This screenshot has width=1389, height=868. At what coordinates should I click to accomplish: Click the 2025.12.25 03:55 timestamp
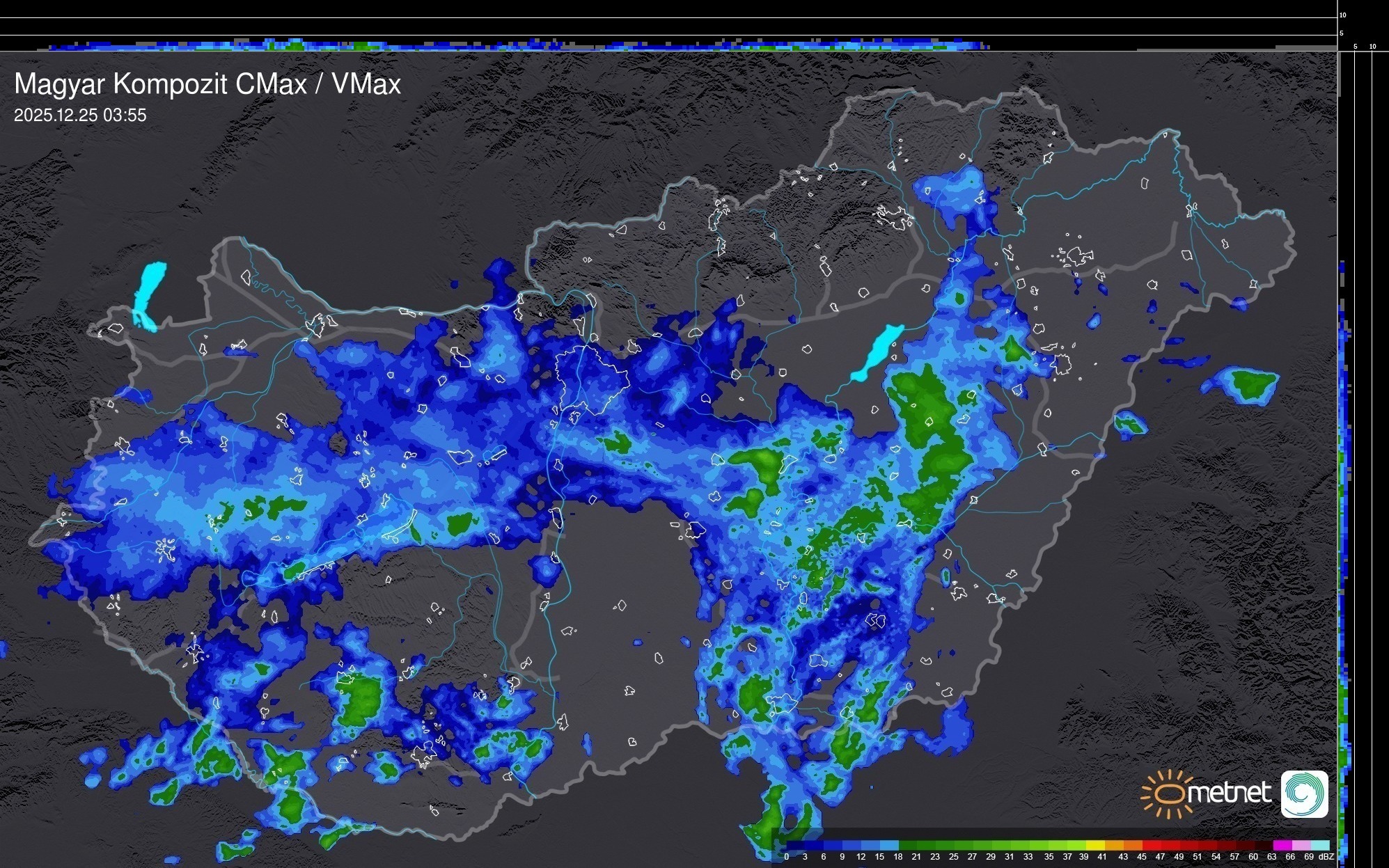(80, 116)
